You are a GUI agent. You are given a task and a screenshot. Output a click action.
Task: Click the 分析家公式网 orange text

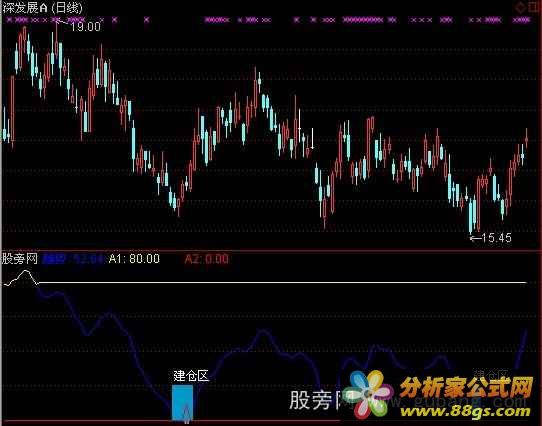click(467, 387)
